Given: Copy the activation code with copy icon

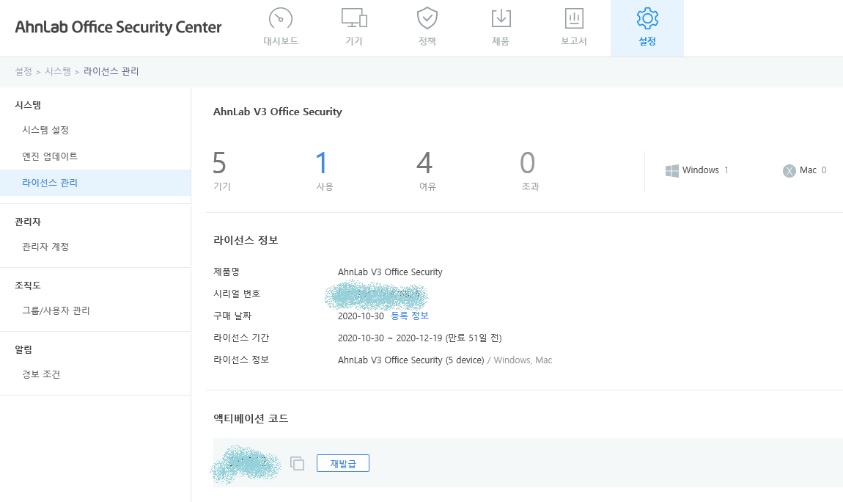Looking at the screenshot, I should click(x=297, y=463).
